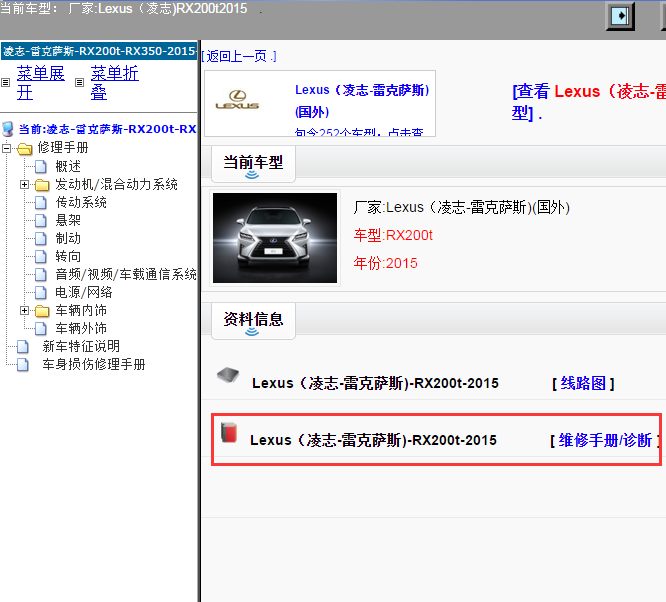Click the Lexus logo image
Screen dimensions: 666x602
click(237, 100)
